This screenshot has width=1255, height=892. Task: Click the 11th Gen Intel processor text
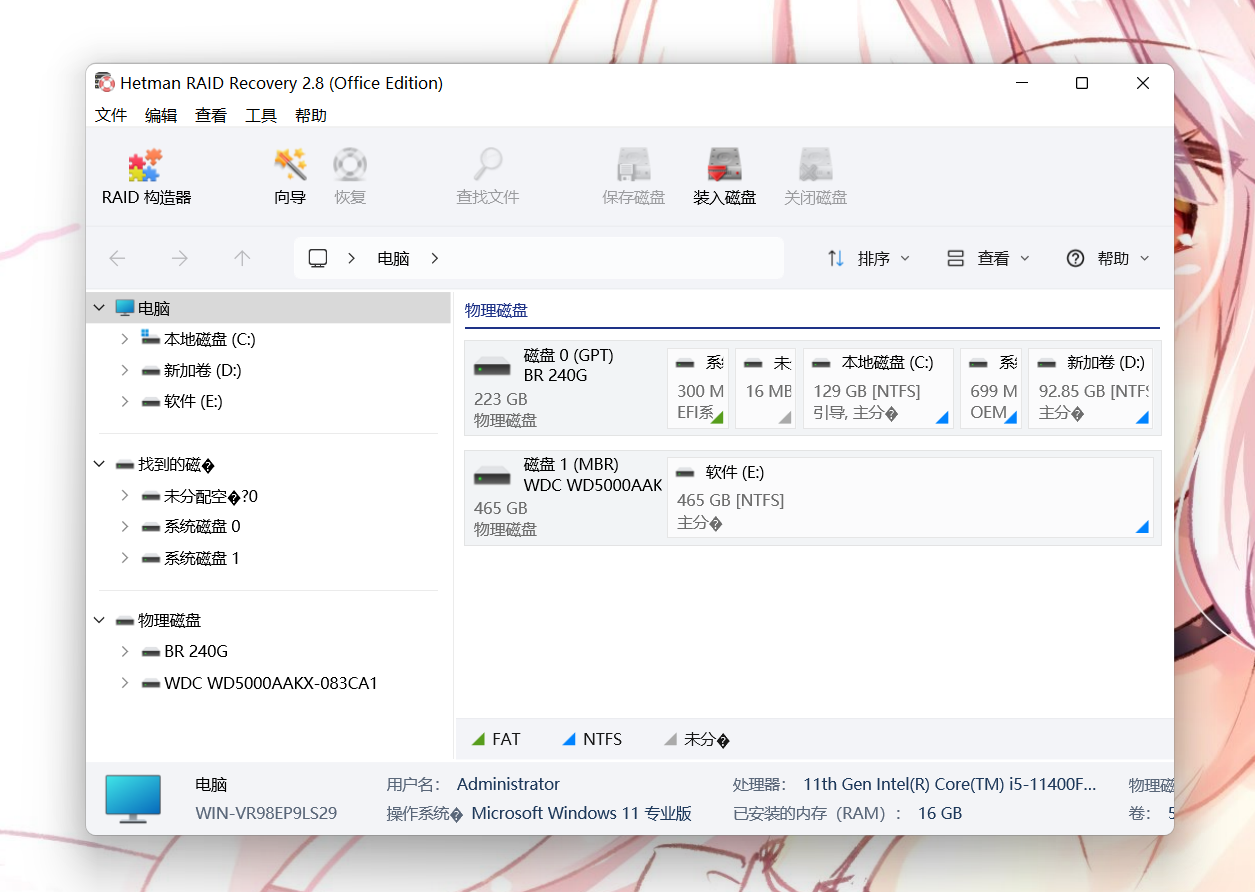(x=950, y=784)
